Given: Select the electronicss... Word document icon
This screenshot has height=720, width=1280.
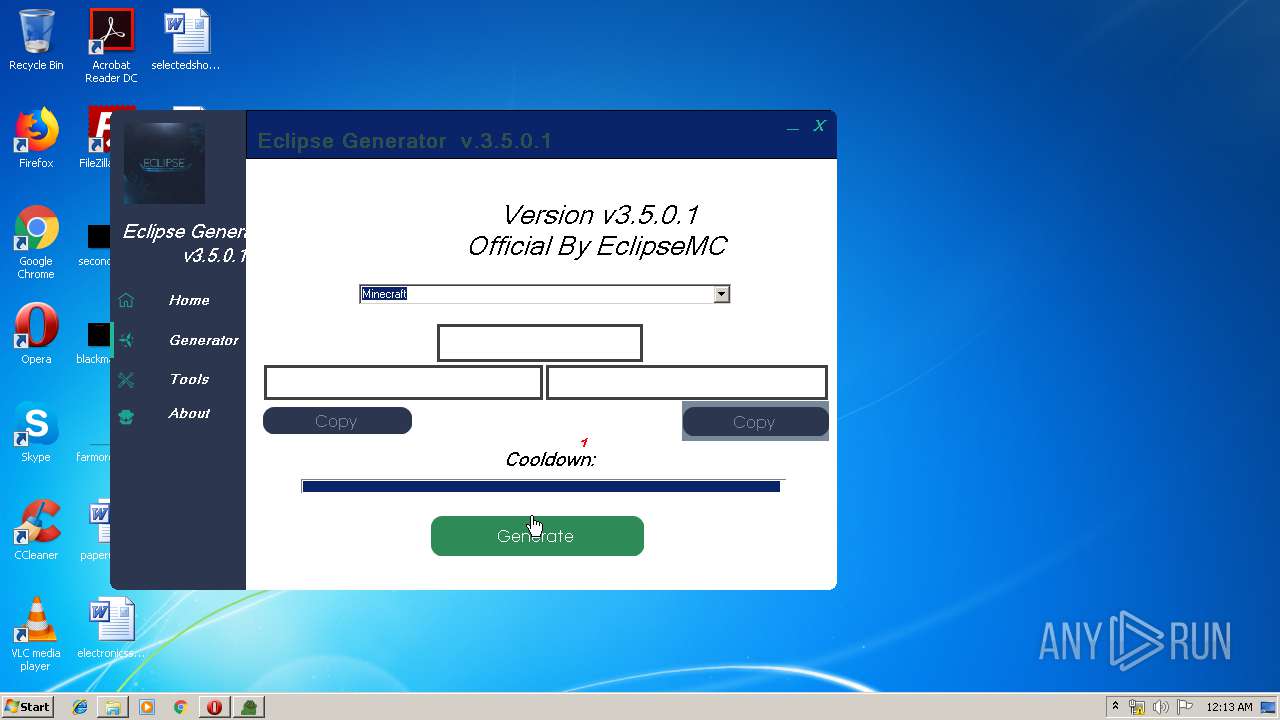Looking at the screenshot, I should coord(111,628).
